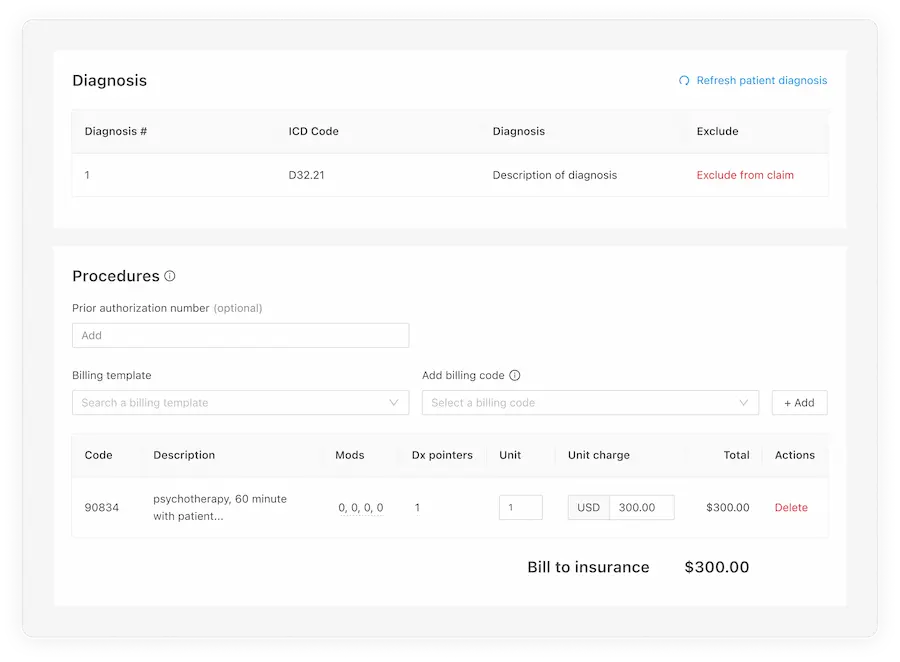The width and height of the screenshot is (900, 662).
Task: Click the Unit field for code 90834
Action: (520, 507)
